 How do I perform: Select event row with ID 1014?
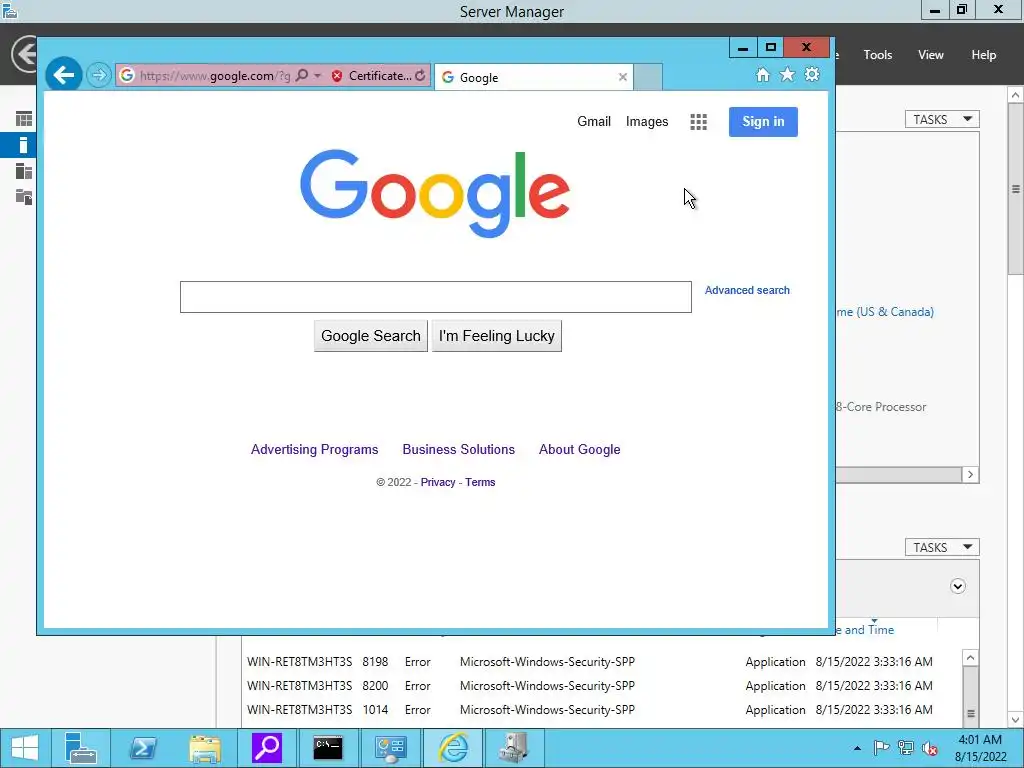point(601,709)
